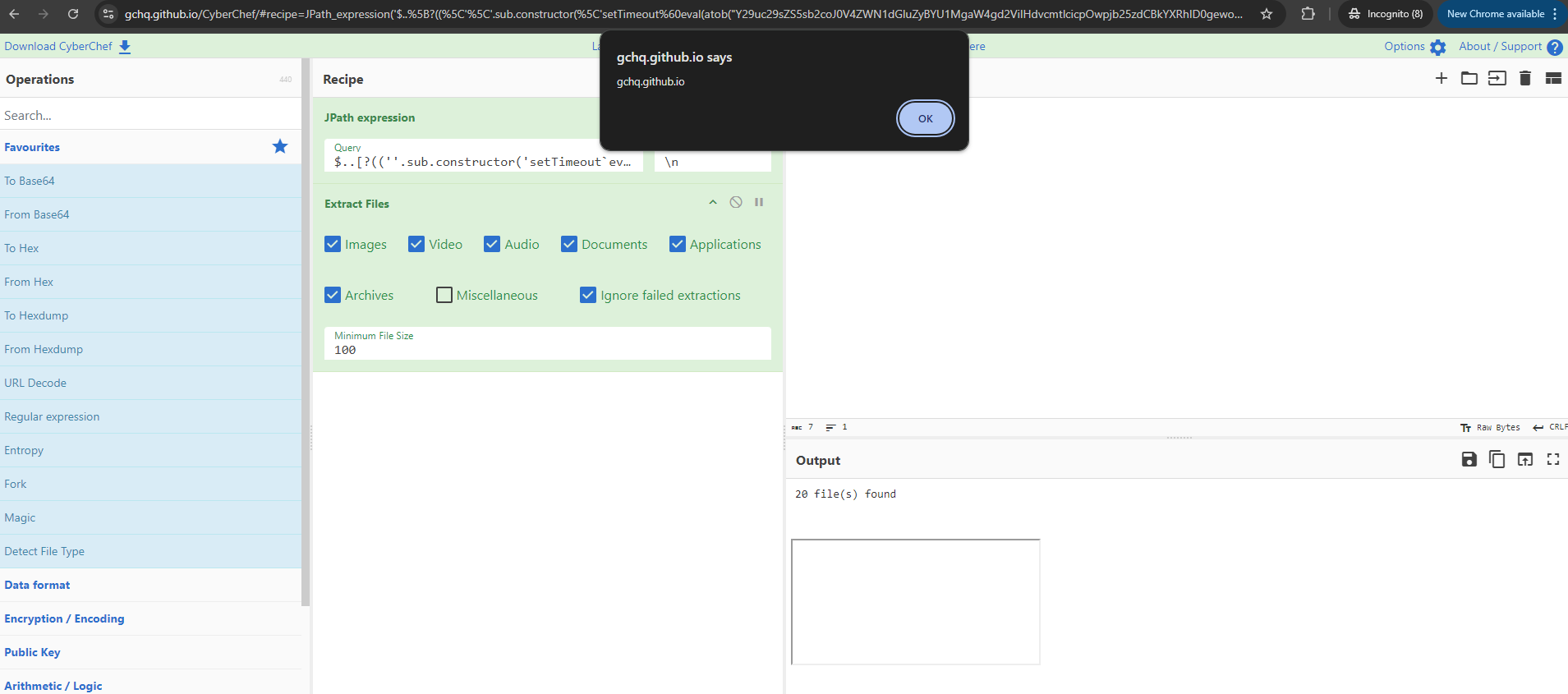This screenshot has width=1568, height=694.
Task: Select the From Base64 operation
Action: point(150,214)
